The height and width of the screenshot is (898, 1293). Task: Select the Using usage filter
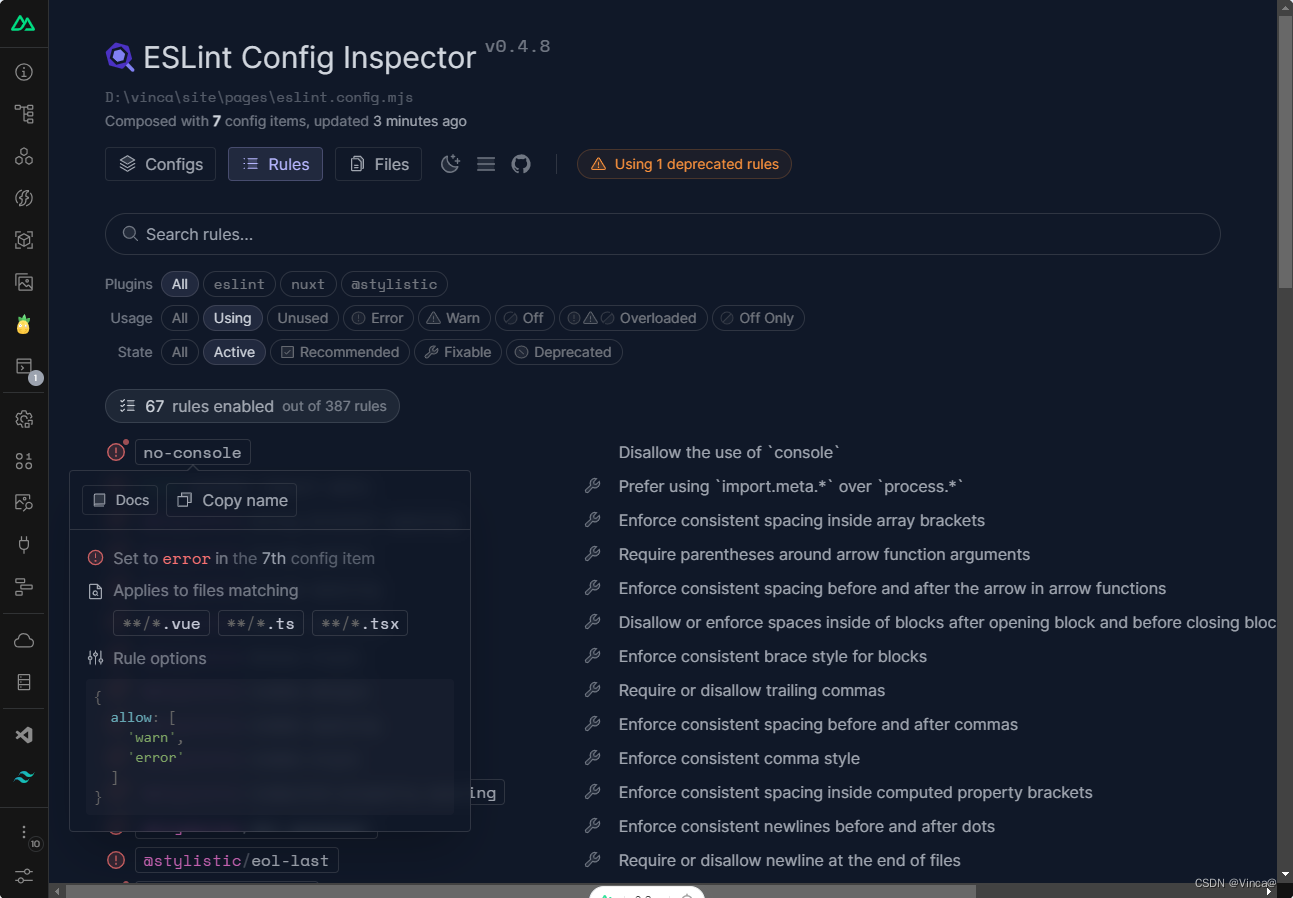point(232,318)
